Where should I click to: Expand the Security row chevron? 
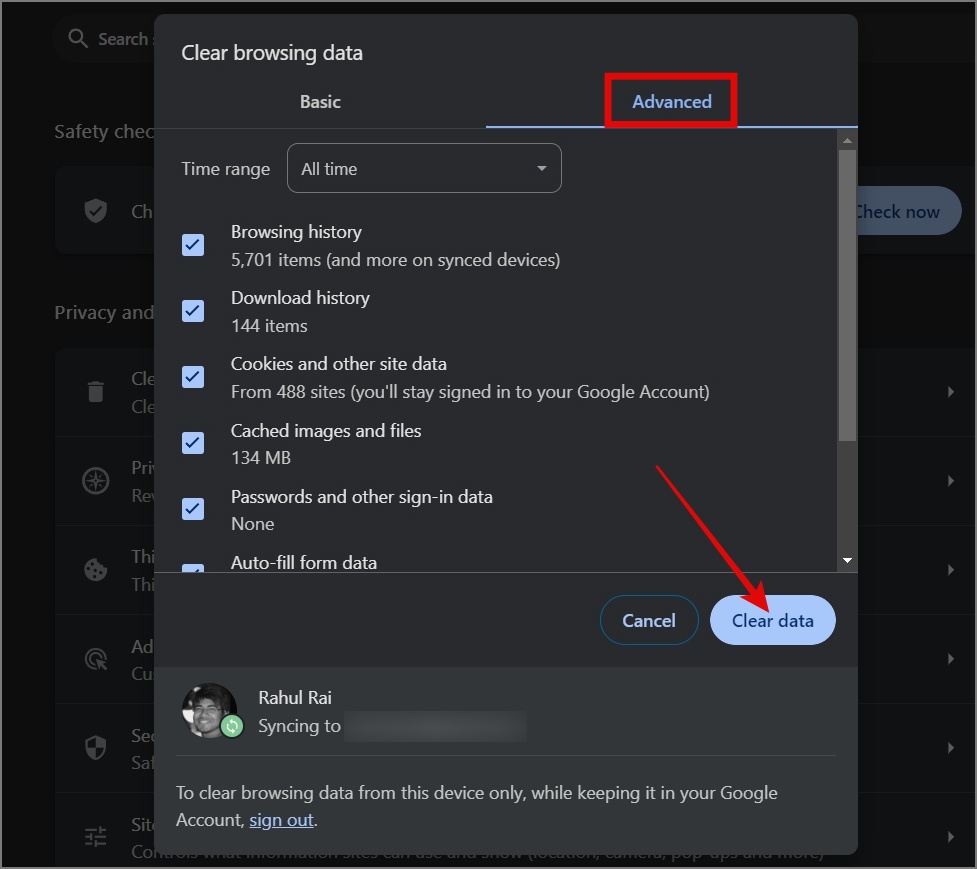coord(951,747)
